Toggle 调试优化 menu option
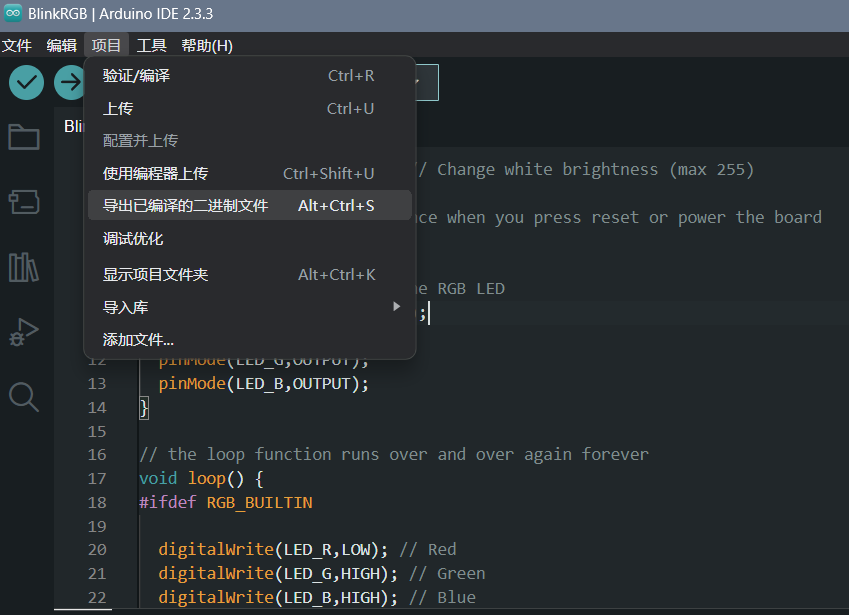Screen dimensions: 849x615 coord(250,239)
